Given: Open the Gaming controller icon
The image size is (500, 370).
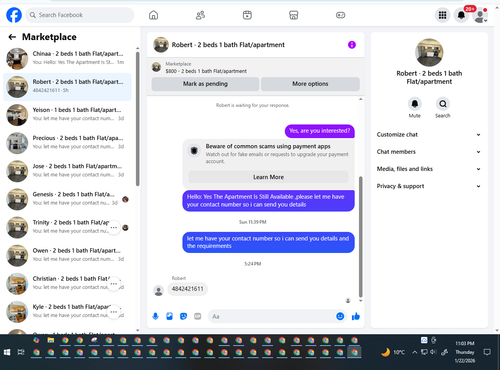Looking at the screenshot, I should click(x=340, y=15).
